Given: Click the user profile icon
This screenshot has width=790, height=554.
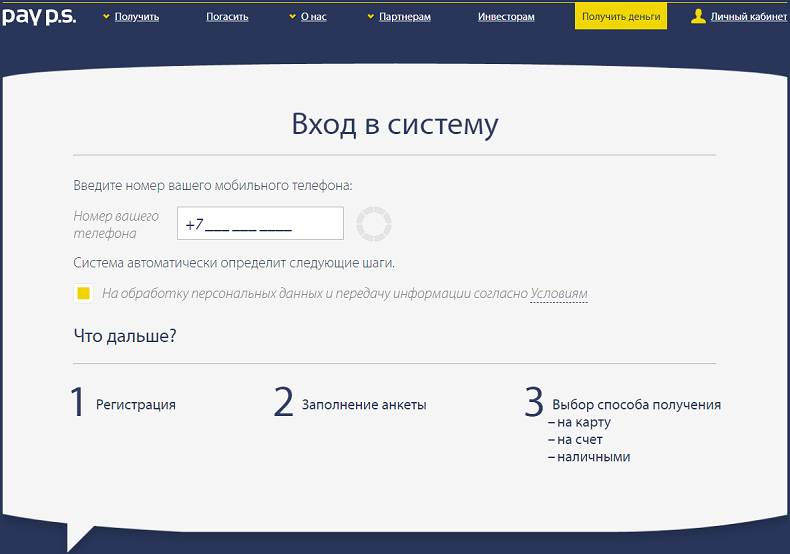Looking at the screenshot, I should tap(698, 16).
